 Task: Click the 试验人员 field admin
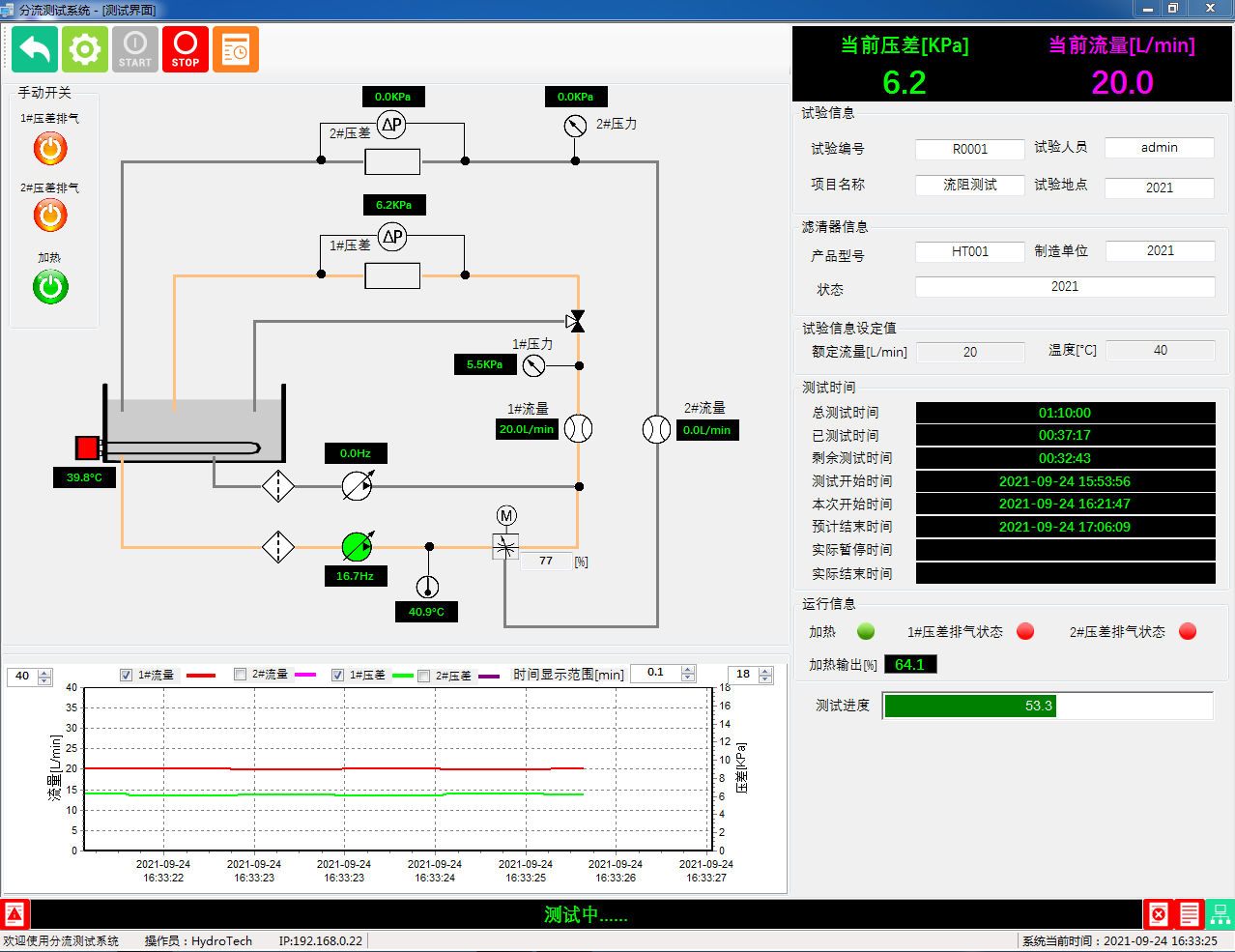[x=1159, y=147]
